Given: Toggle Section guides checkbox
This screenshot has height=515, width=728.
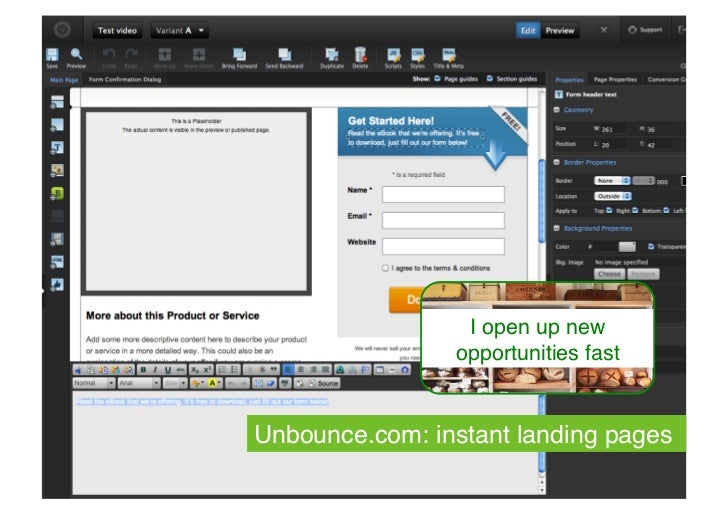Looking at the screenshot, I should tap(490, 78).
